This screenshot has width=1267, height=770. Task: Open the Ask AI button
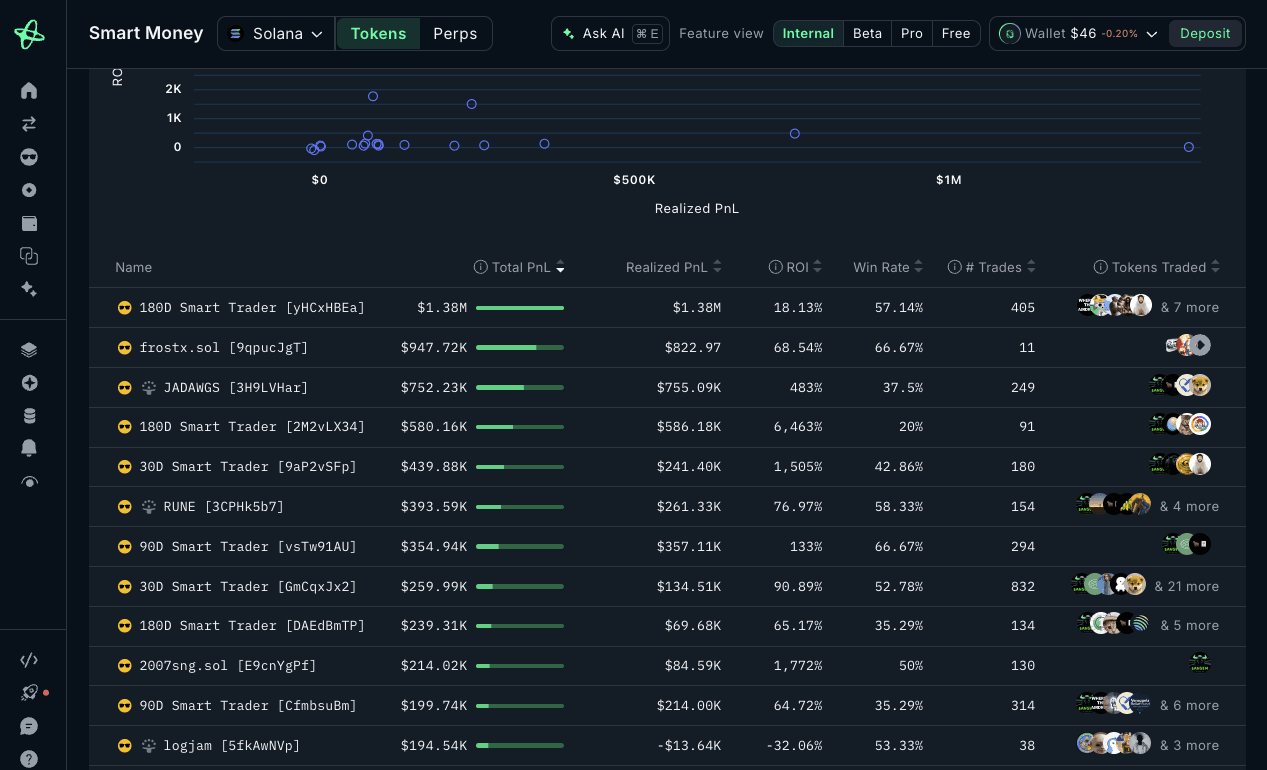(610, 34)
